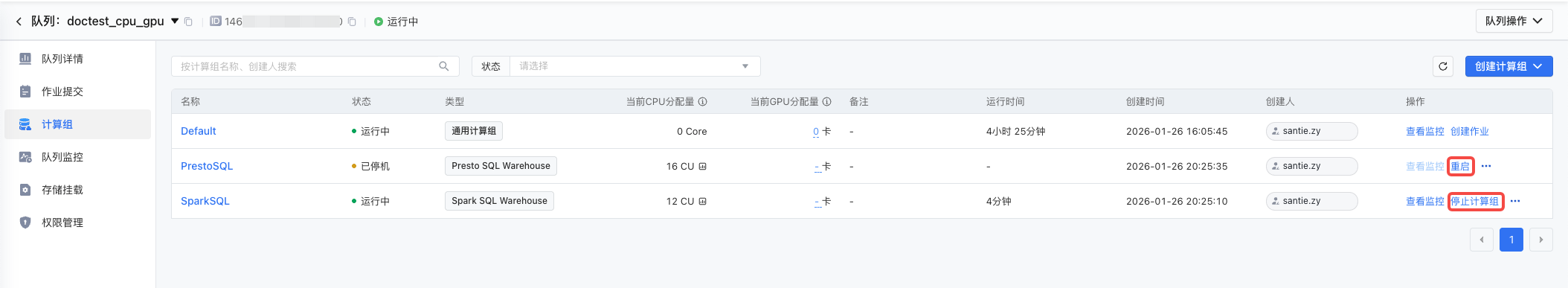Open the Default compute group
1568x288 pixels.
point(199,131)
